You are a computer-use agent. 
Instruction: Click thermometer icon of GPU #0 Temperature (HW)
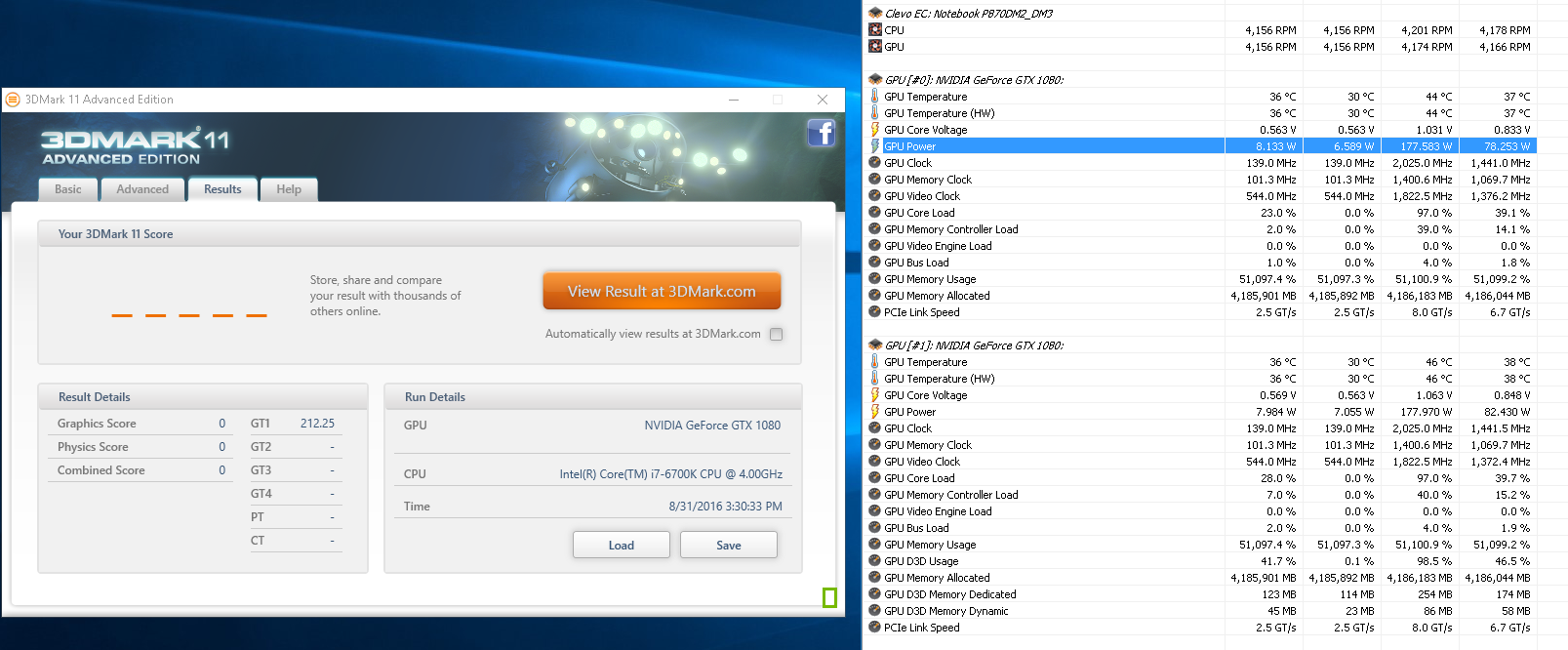click(x=875, y=113)
